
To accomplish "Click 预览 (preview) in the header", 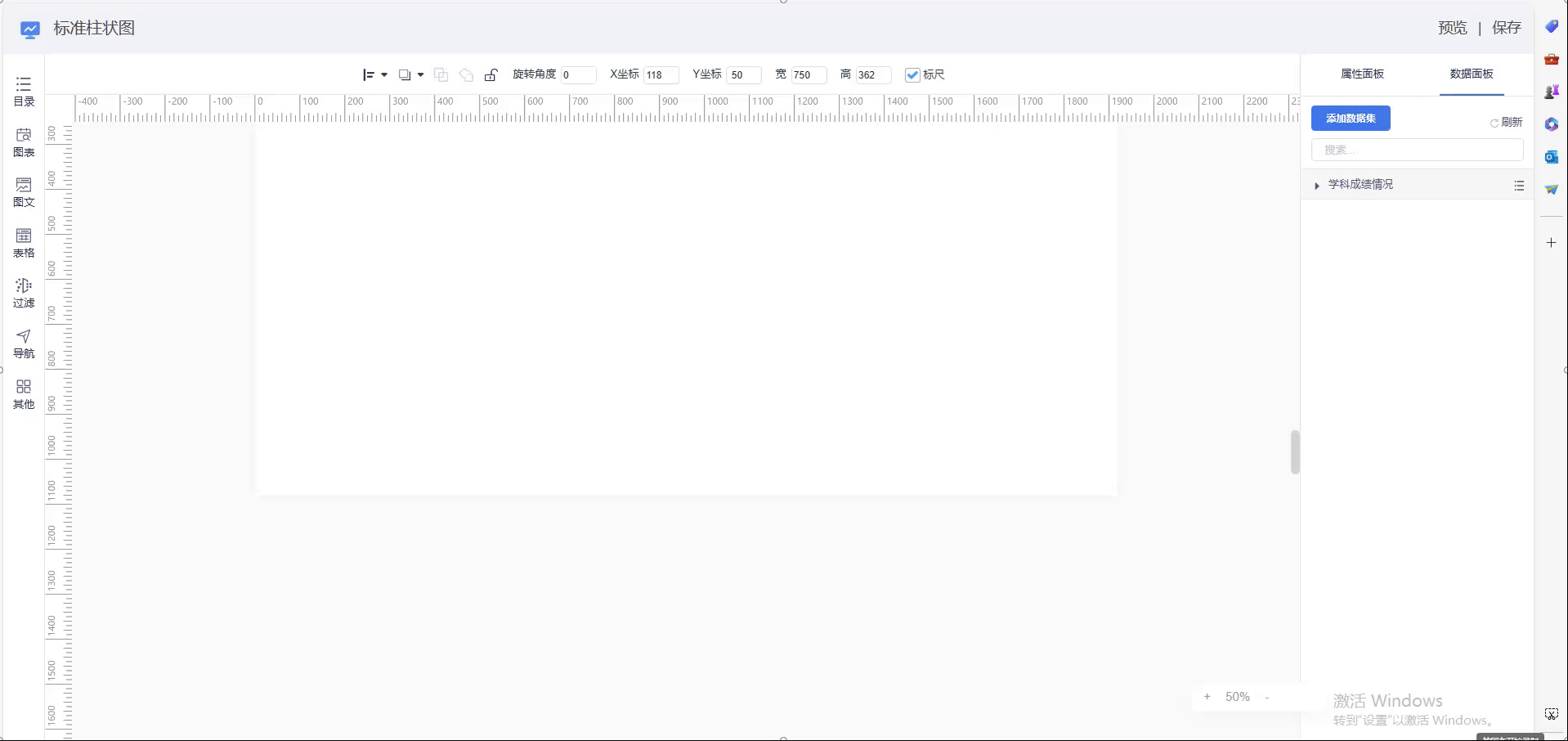I will click(1453, 28).
